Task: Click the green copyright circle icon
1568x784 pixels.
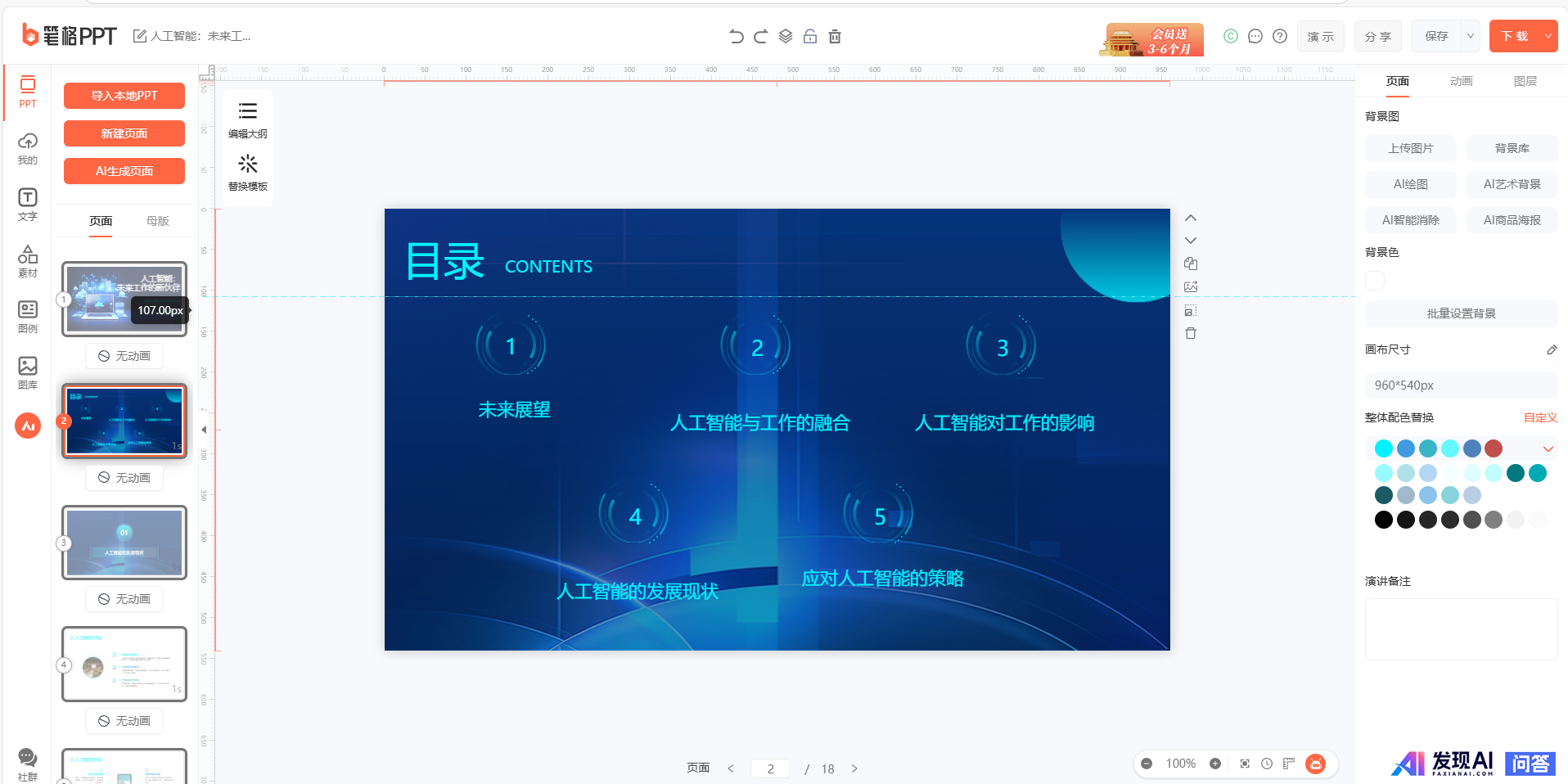Action: (1231, 36)
